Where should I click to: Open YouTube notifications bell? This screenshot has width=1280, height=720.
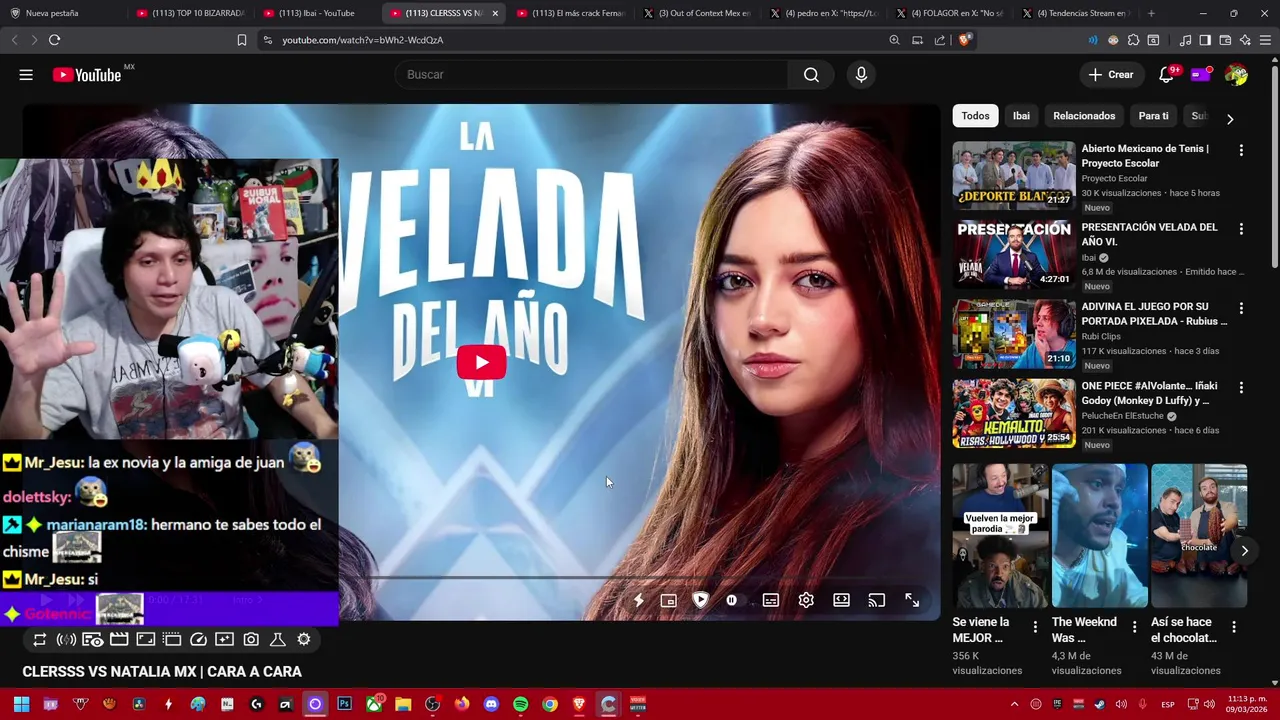pos(1166,75)
